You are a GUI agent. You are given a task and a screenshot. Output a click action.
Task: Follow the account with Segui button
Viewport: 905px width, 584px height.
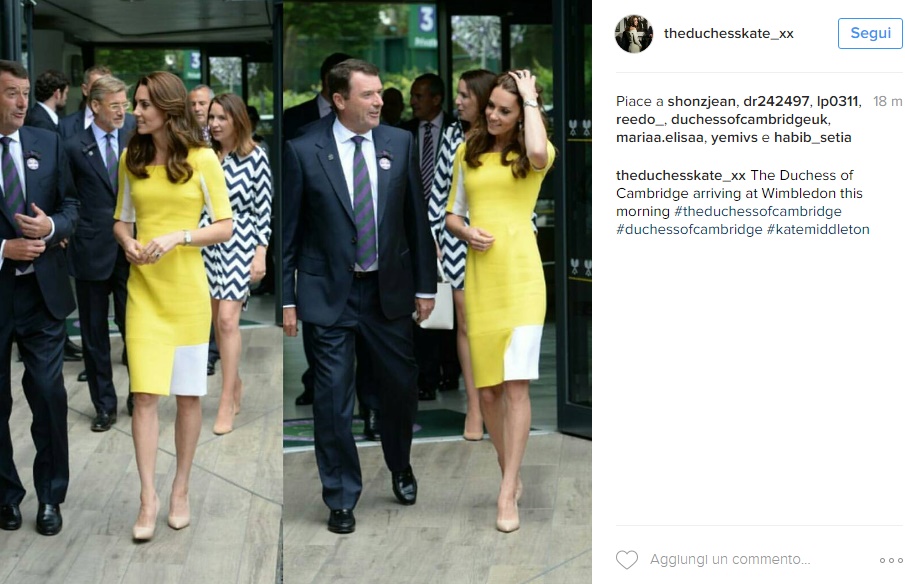tap(870, 33)
